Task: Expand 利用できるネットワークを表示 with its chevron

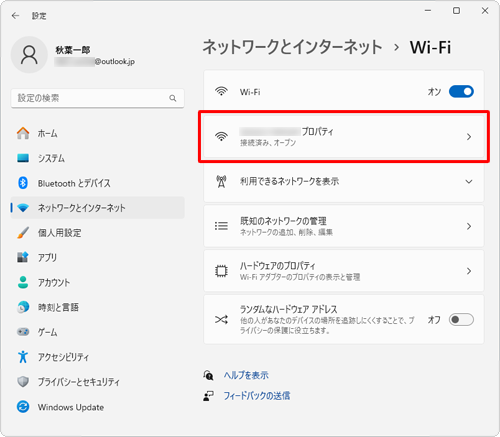Action: (469, 182)
